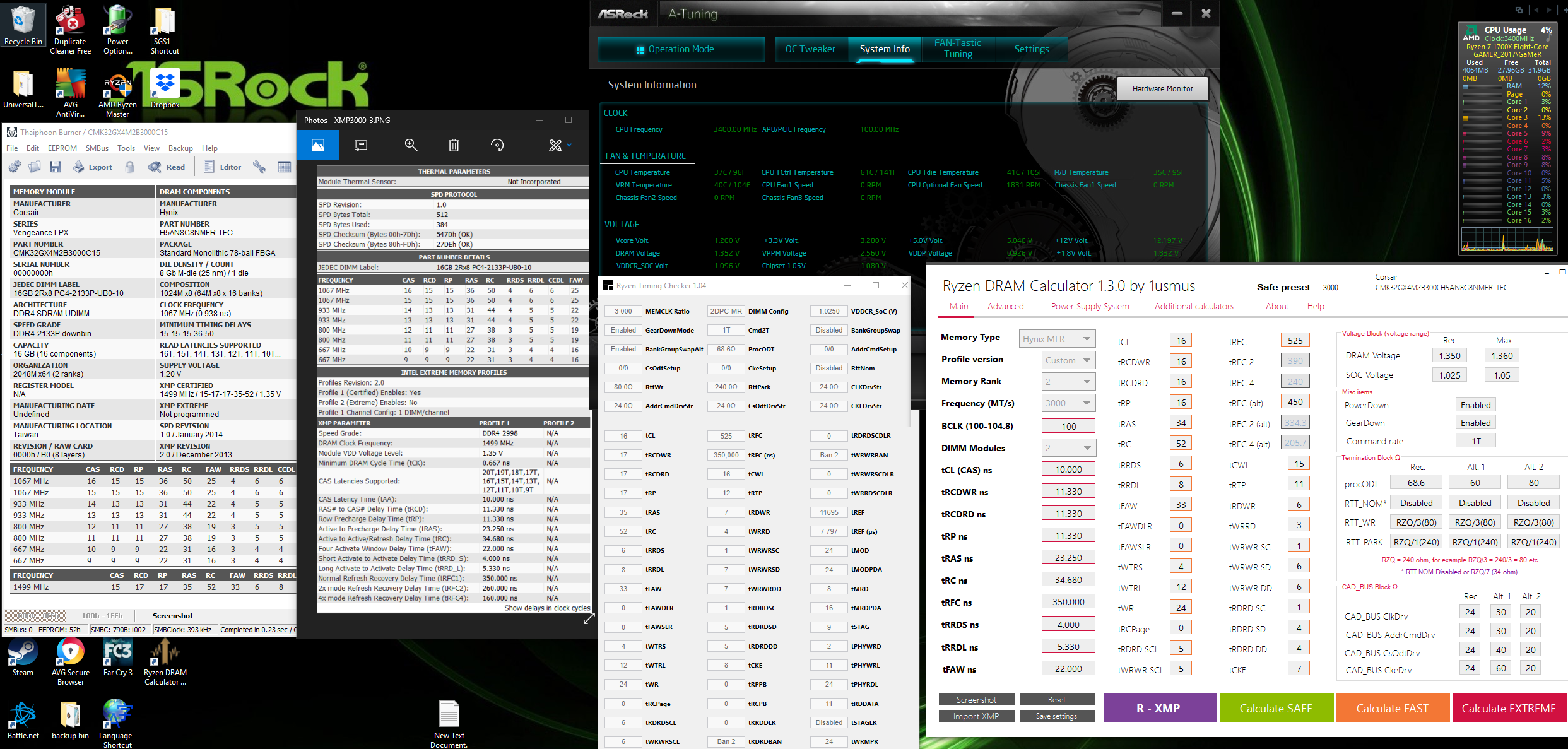
Task: Click Import XMP in DRAM Calculator
Action: pyautogui.click(x=976, y=716)
